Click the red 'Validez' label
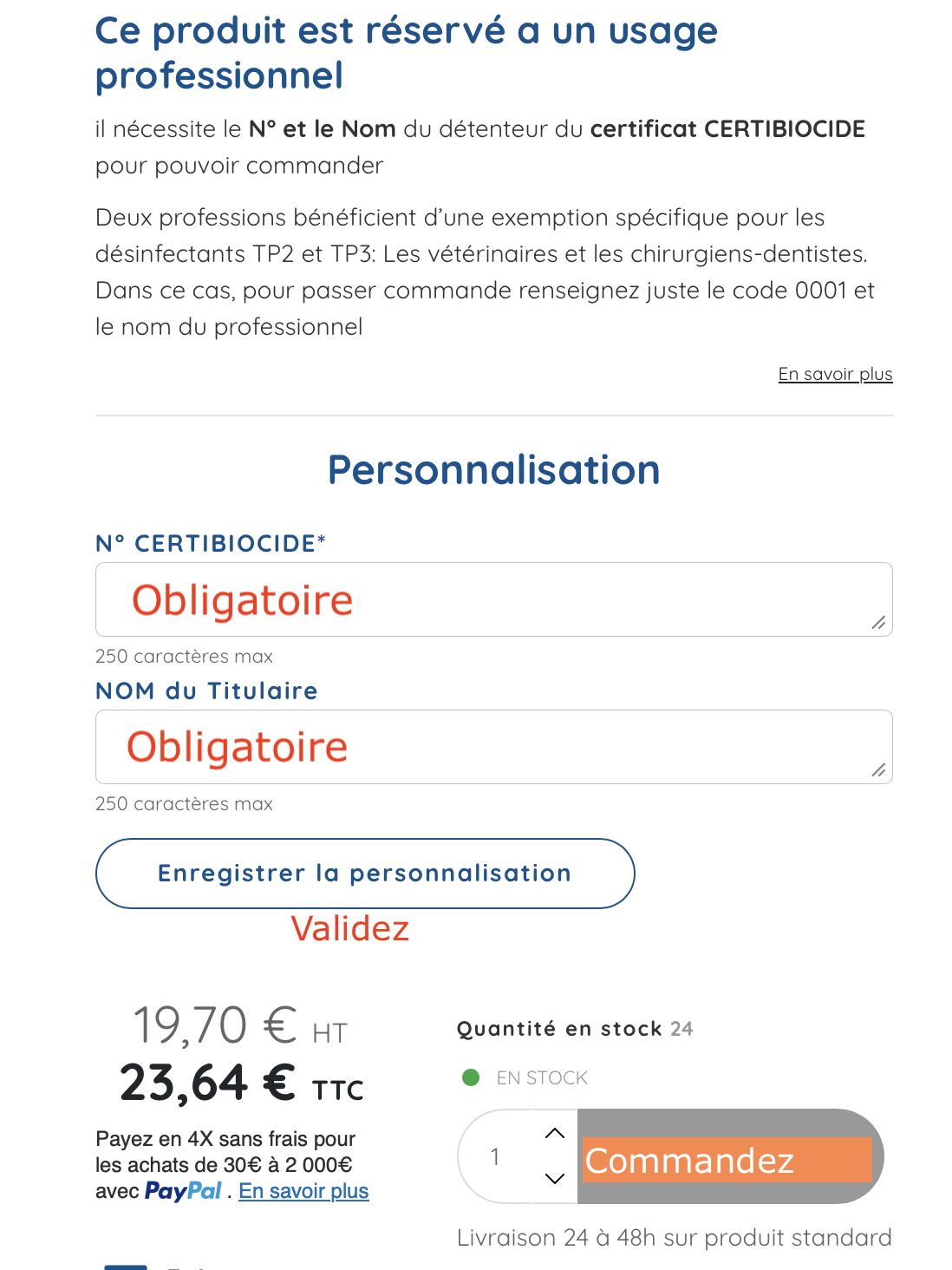This screenshot has height=1270, width=952. coord(351,928)
